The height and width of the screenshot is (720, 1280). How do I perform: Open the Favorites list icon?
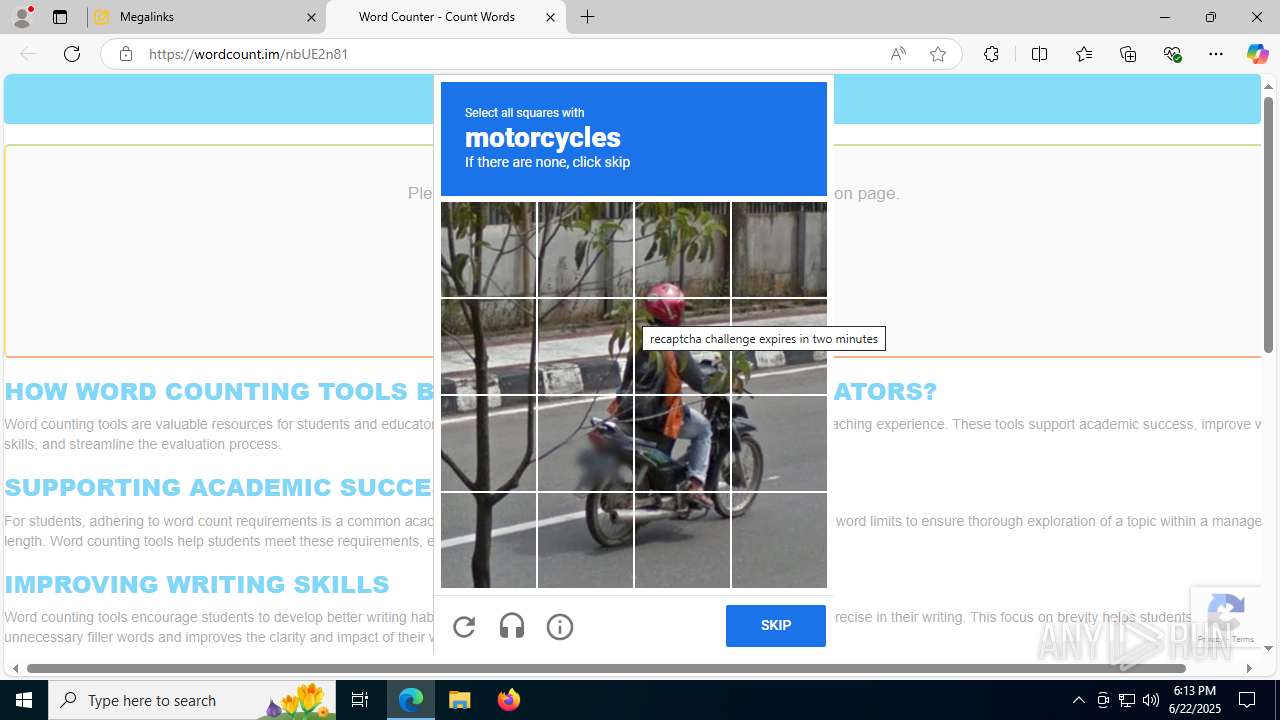[1084, 54]
